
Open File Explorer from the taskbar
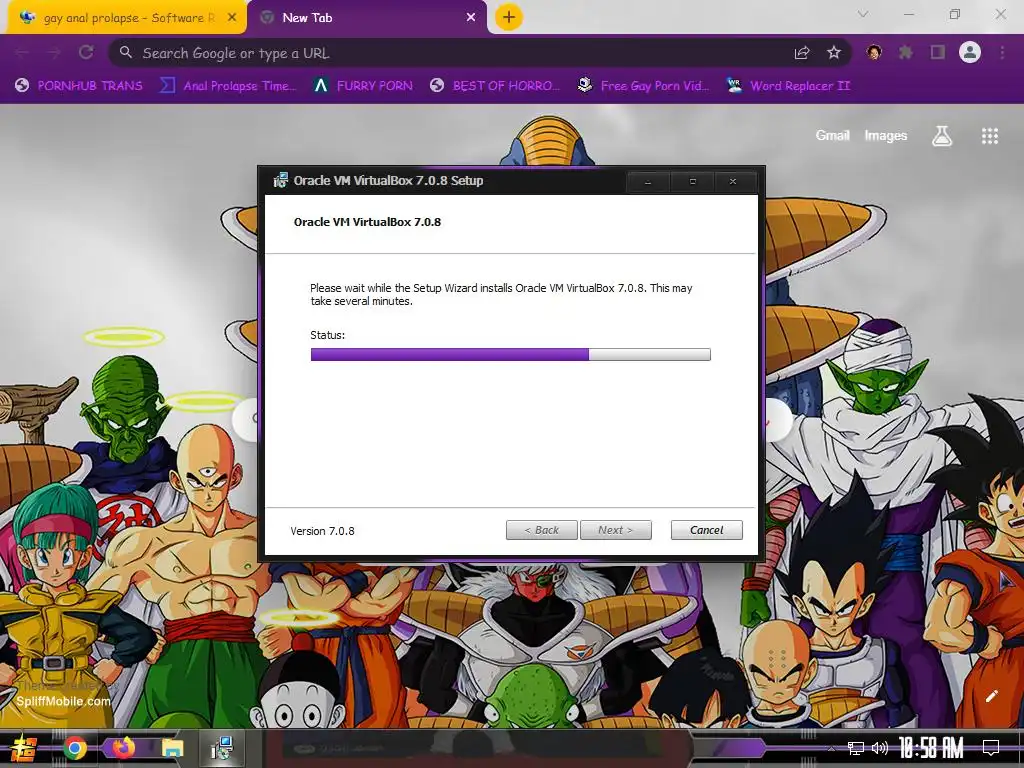click(172, 748)
